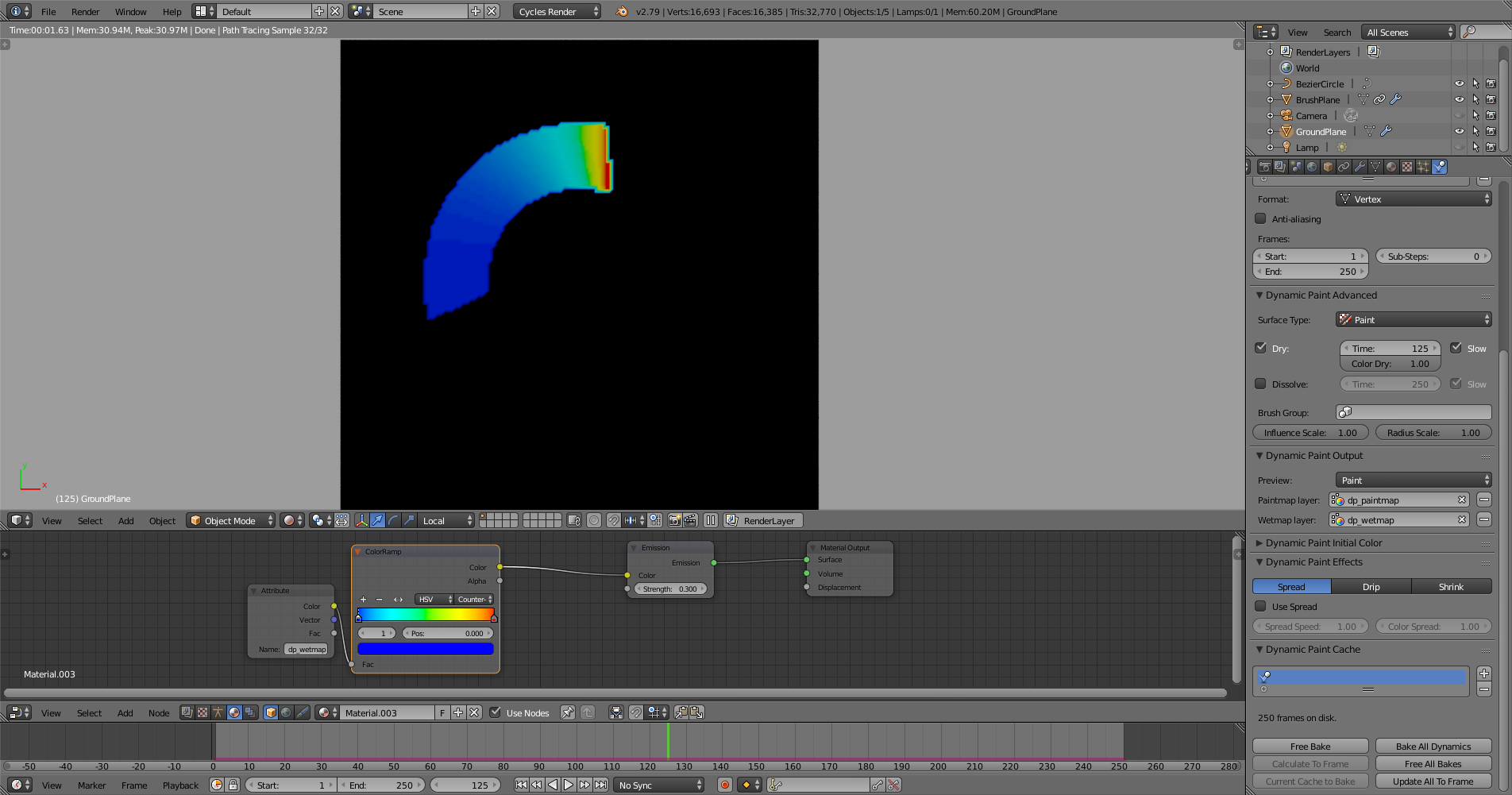Open the color ramp interpolation dropdown showing HSV

(433, 599)
